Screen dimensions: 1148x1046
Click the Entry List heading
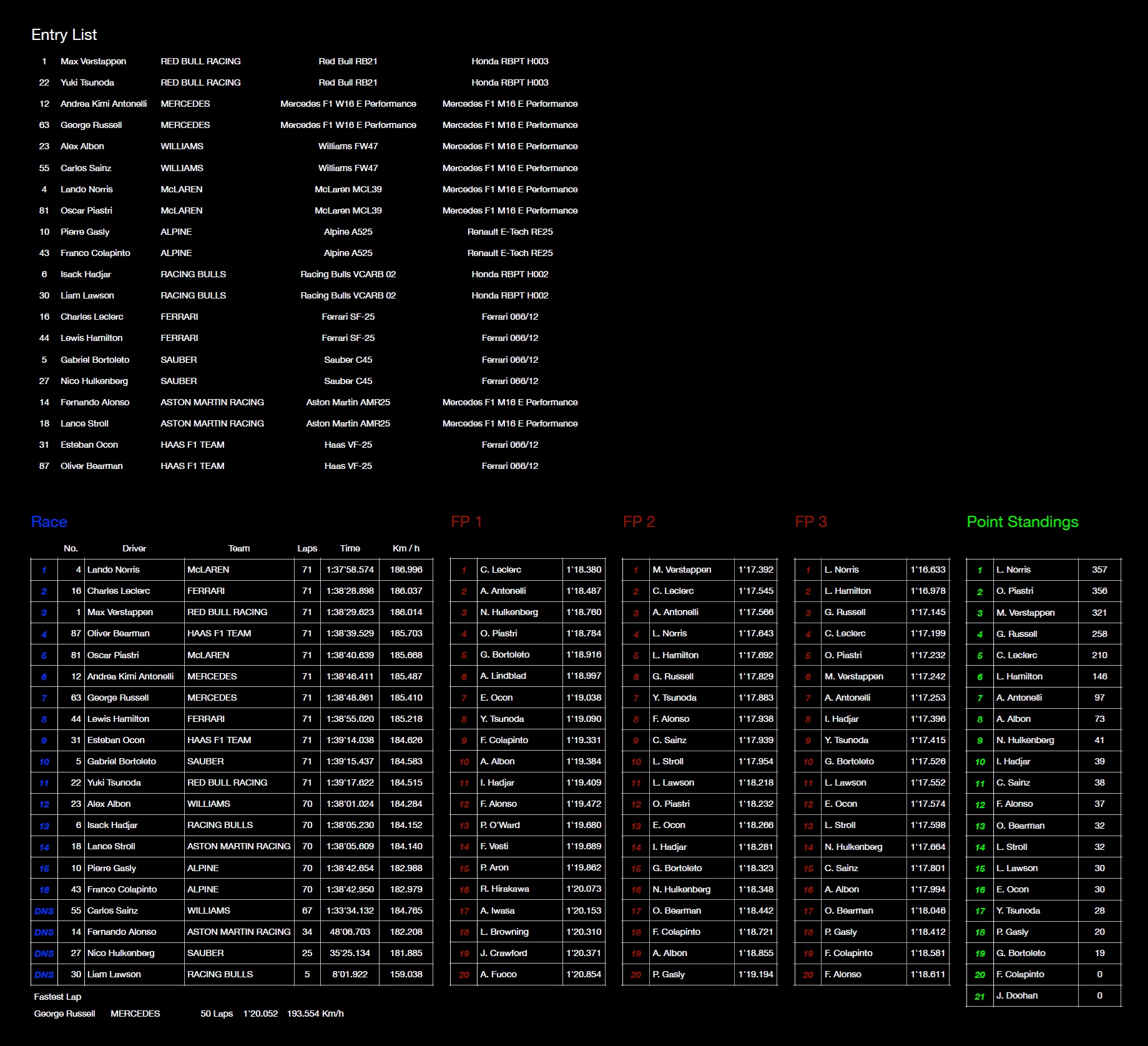tap(64, 35)
